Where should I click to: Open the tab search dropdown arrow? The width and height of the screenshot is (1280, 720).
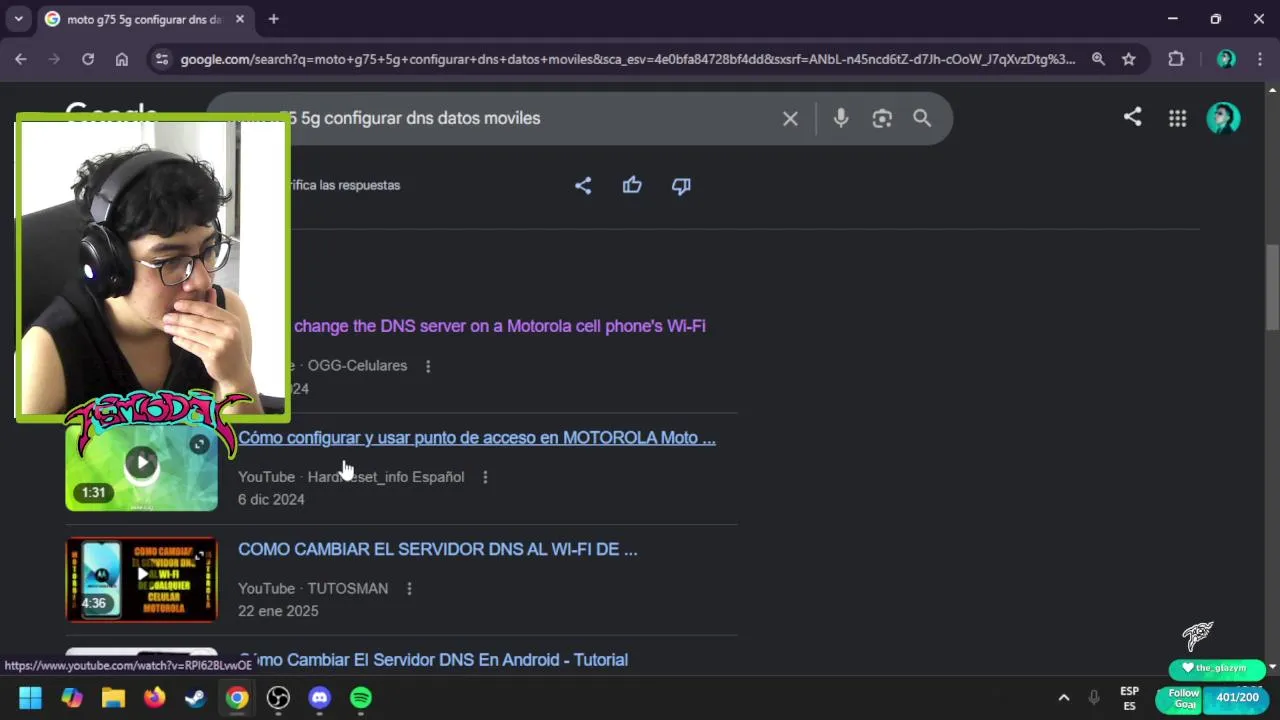(18, 19)
